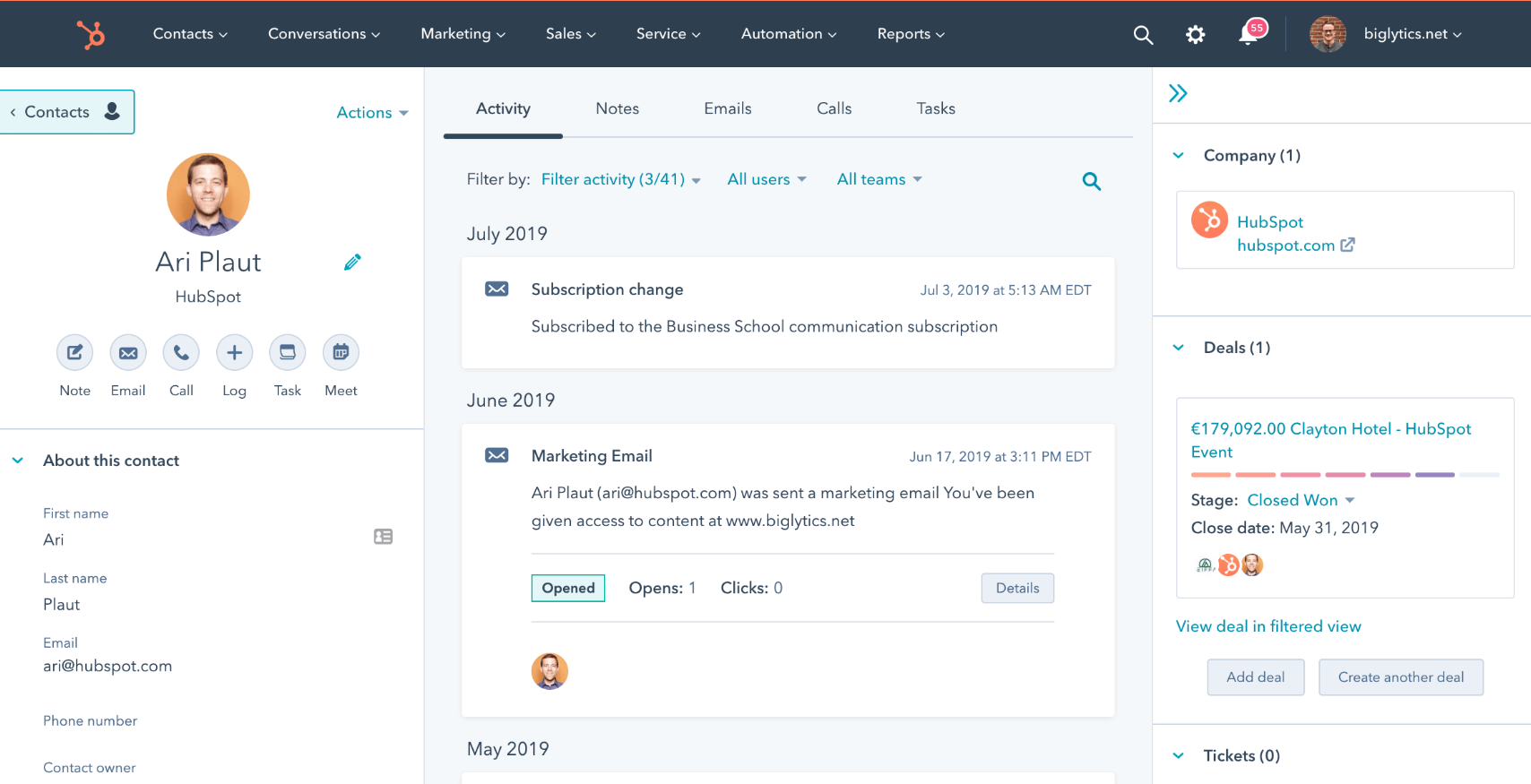The image size is (1531, 784).
Task: Open the Filter activity dropdown
Action: 620,179
